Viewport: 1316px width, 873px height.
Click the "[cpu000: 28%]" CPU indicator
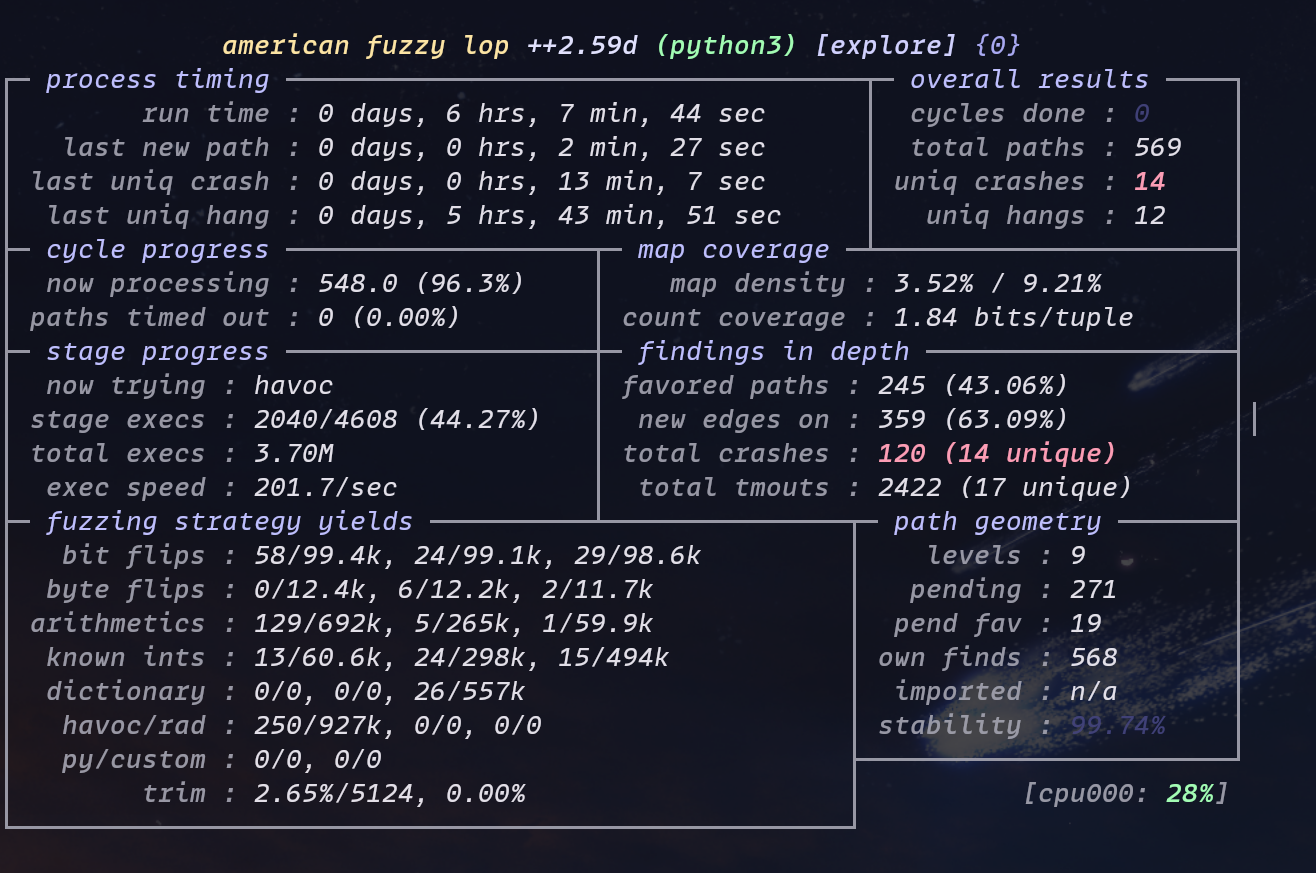click(x=1126, y=794)
